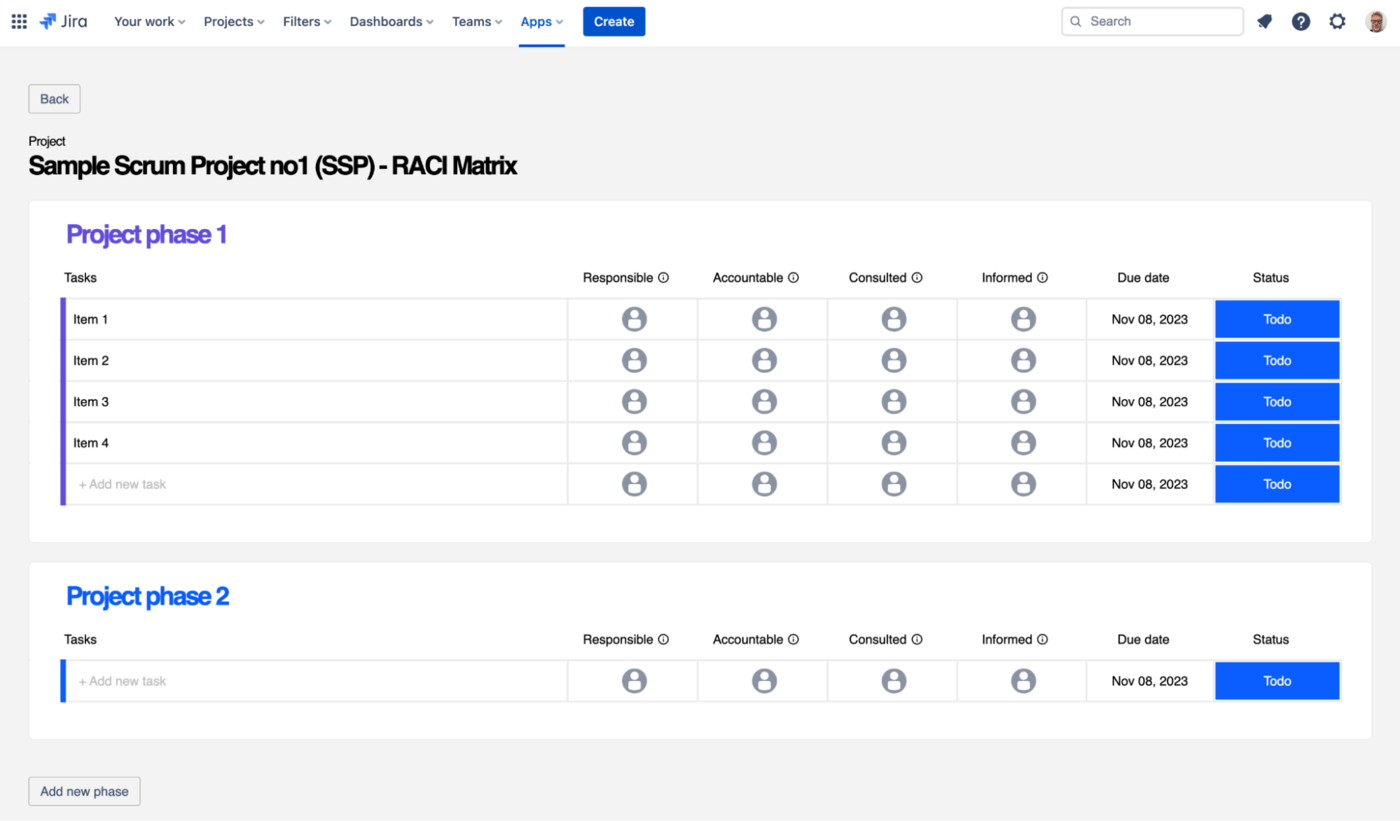
Task: Open notifications in the top bar
Action: tap(1264, 21)
